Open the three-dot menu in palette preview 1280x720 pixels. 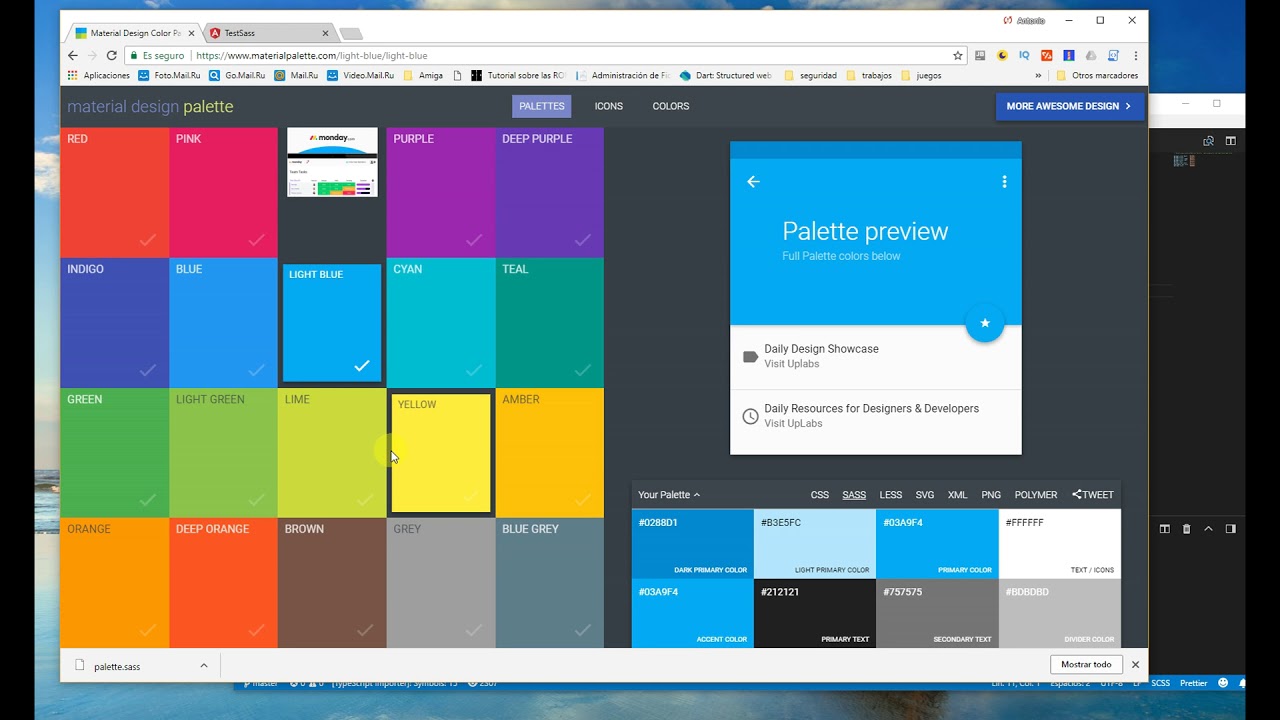pyautogui.click(x=1004, y=181)
